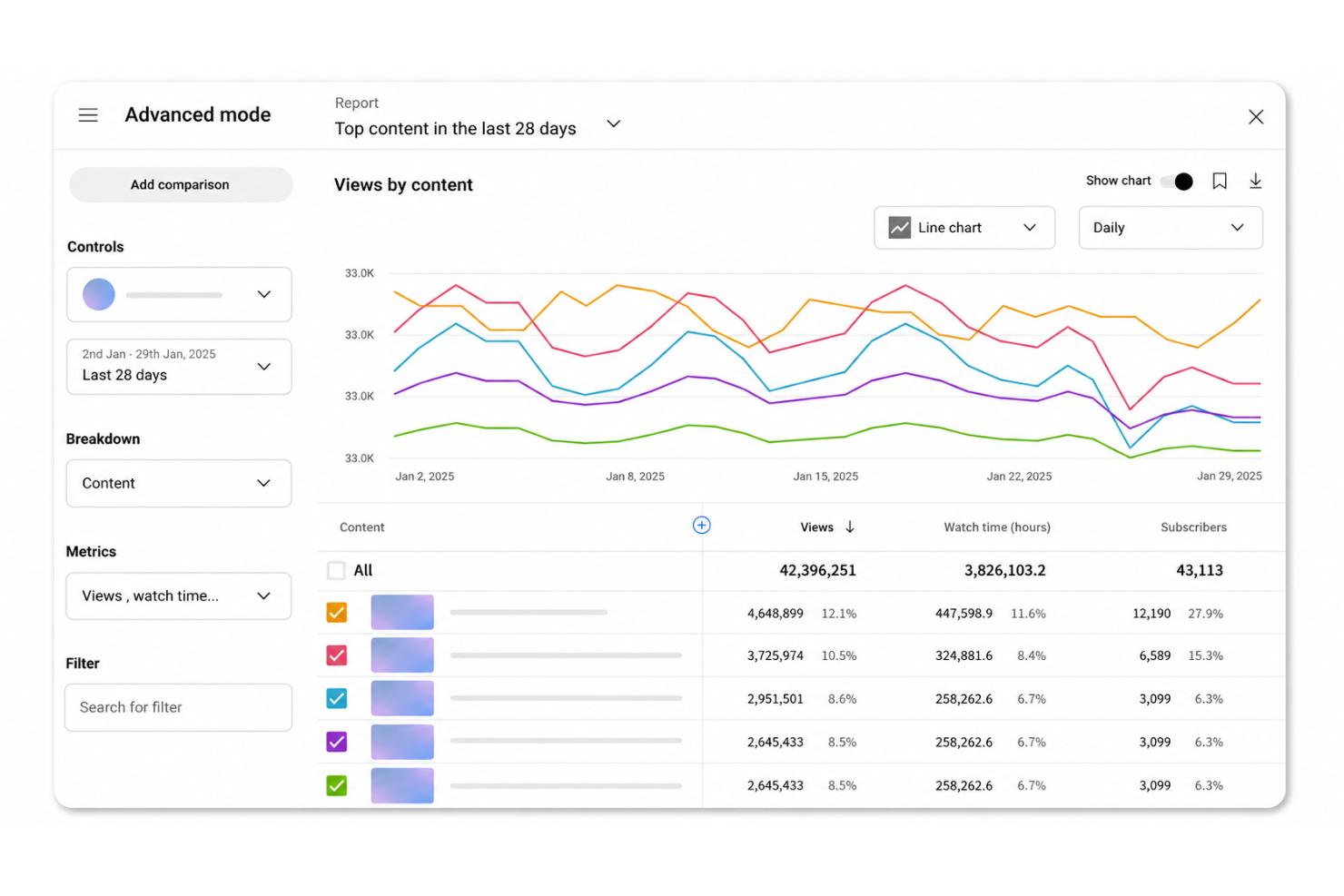This screenshot has width=1344, height=896.
Task: Uncheck the blue content checkbox
Action: pyautogui.click(x=337, y=698)
